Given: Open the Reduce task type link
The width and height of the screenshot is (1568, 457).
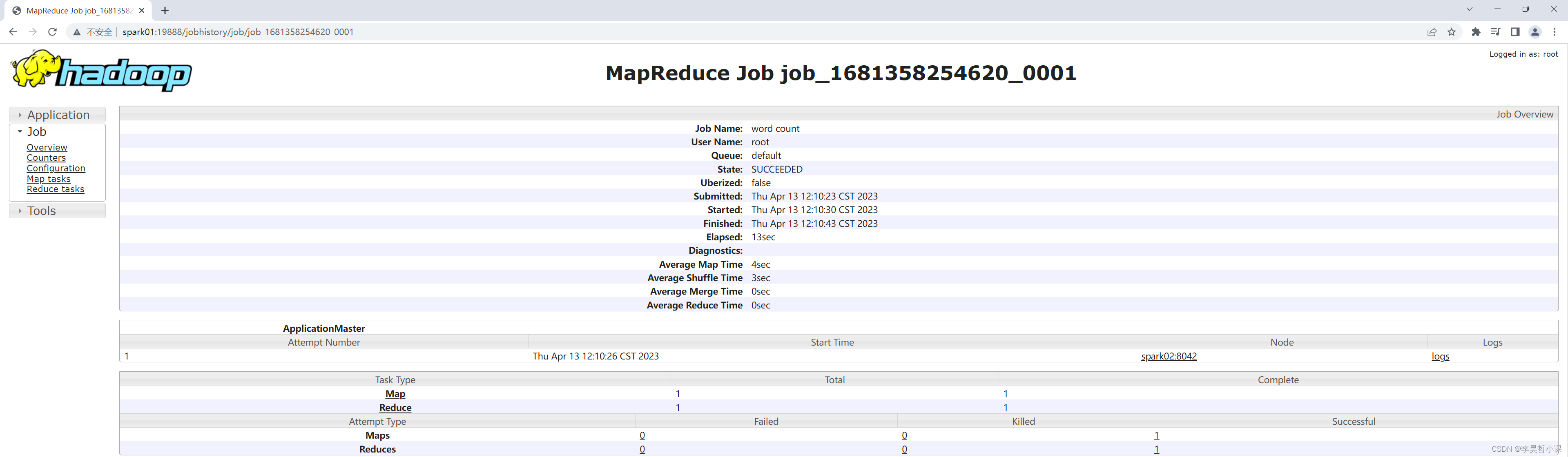Looking at the screenshot, I should click(x=395, y=408).
